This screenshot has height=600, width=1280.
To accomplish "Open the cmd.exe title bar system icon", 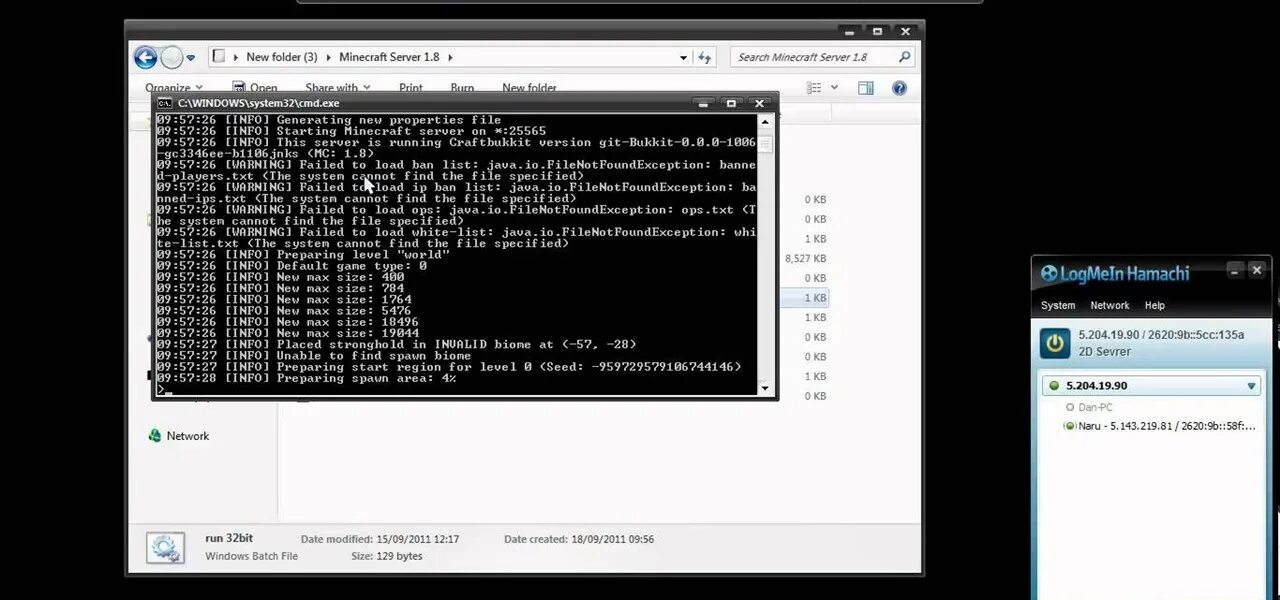I will point(164,103).
